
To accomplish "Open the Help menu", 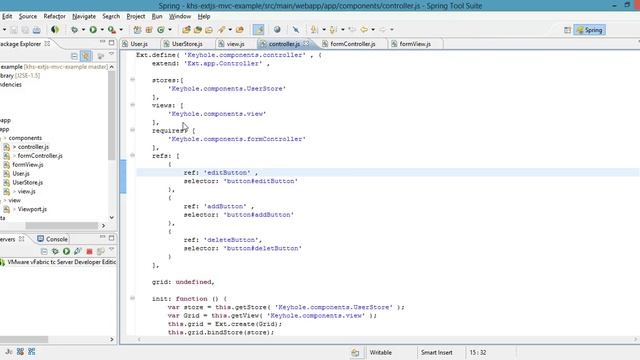I will tap(204, 16).
